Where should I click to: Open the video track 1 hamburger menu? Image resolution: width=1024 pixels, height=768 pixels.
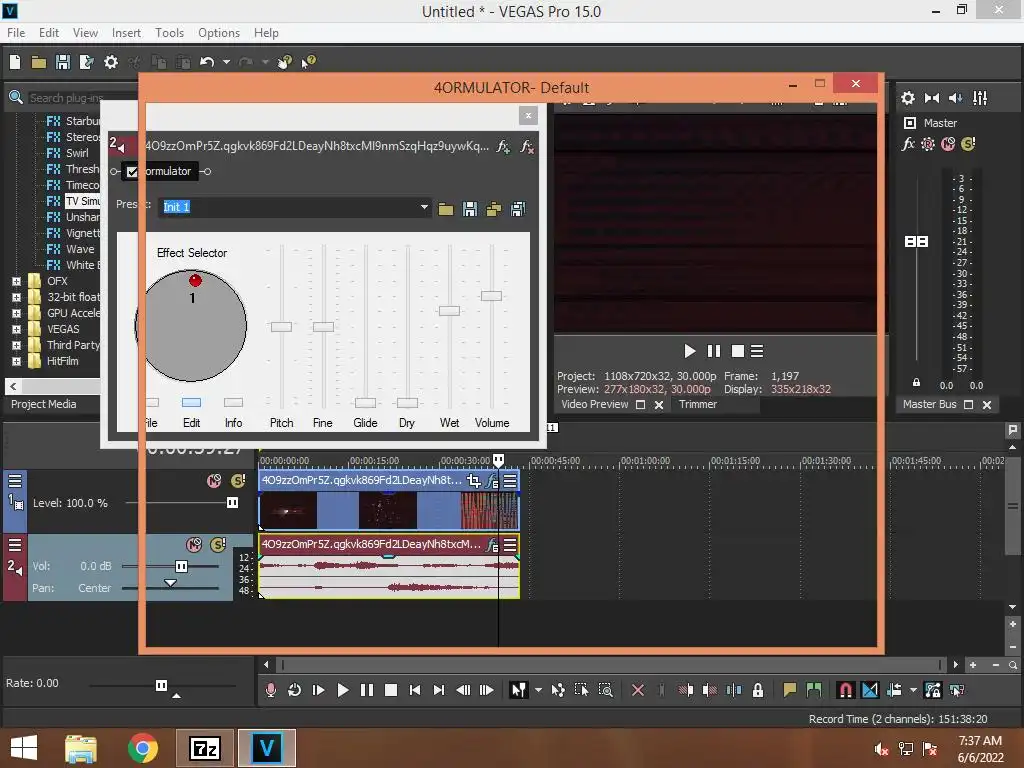(x=15, y=481)
